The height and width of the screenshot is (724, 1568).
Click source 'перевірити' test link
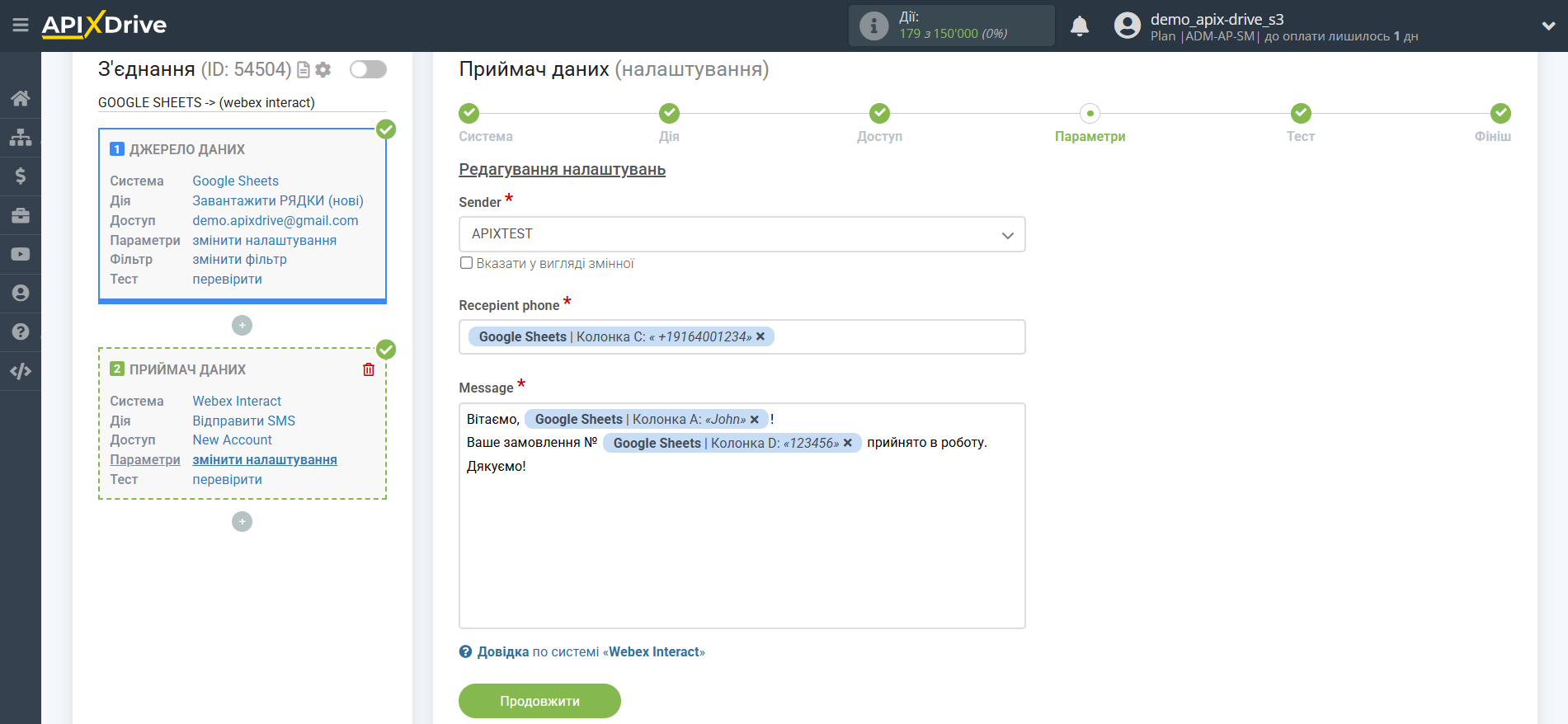(x=227, y=279)
